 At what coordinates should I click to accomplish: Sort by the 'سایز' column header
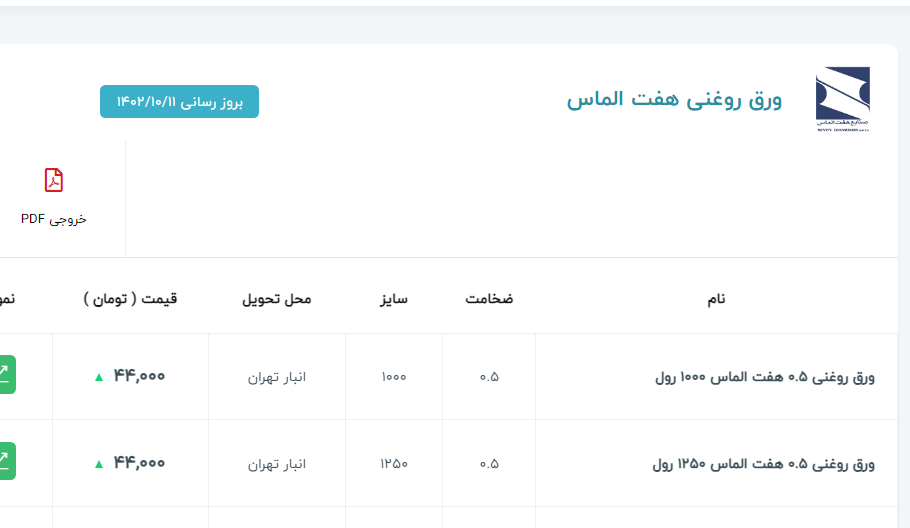click(393, 299)
